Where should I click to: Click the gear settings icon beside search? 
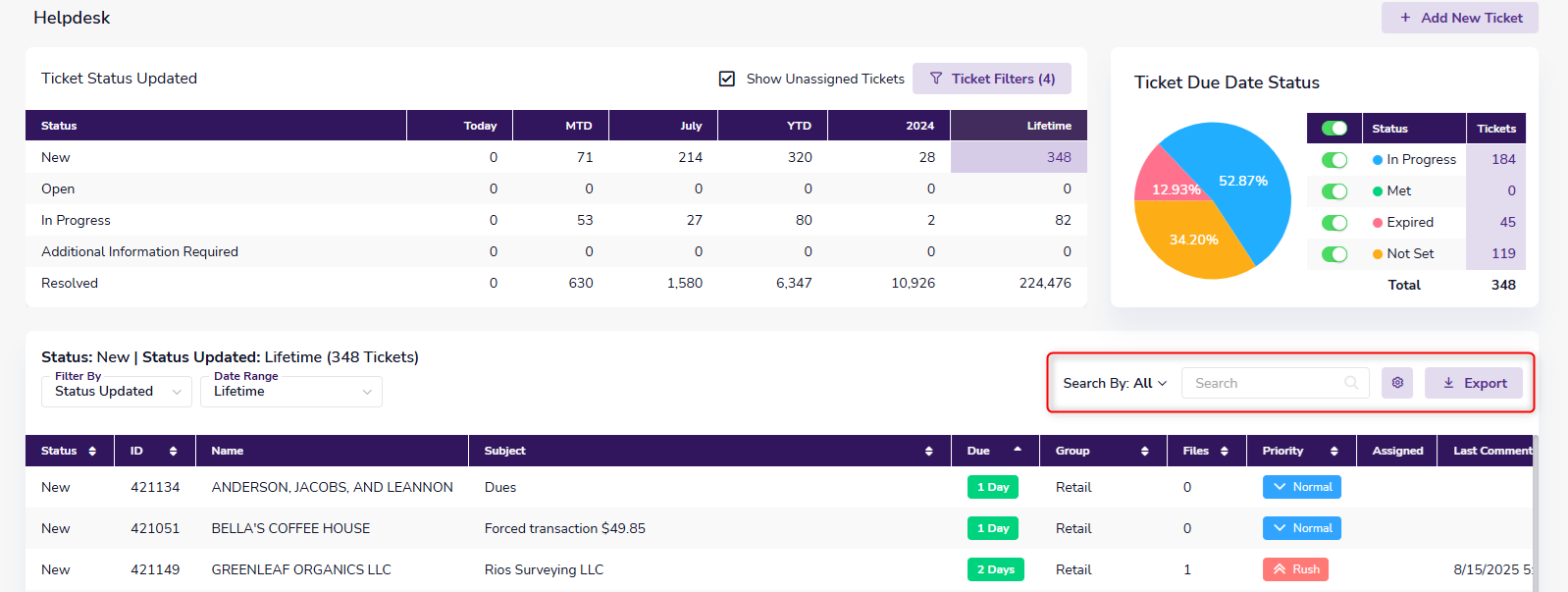(1397, 383)
